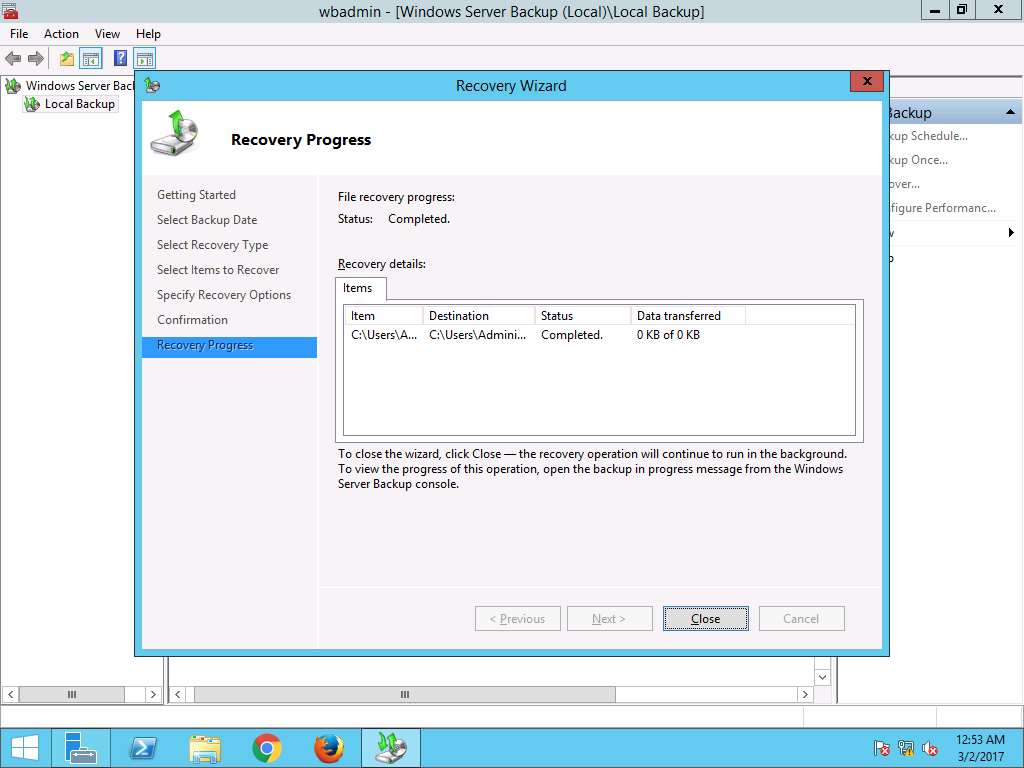Click the C:\Users\Admini... destination cell

click(x=477, y=335)
